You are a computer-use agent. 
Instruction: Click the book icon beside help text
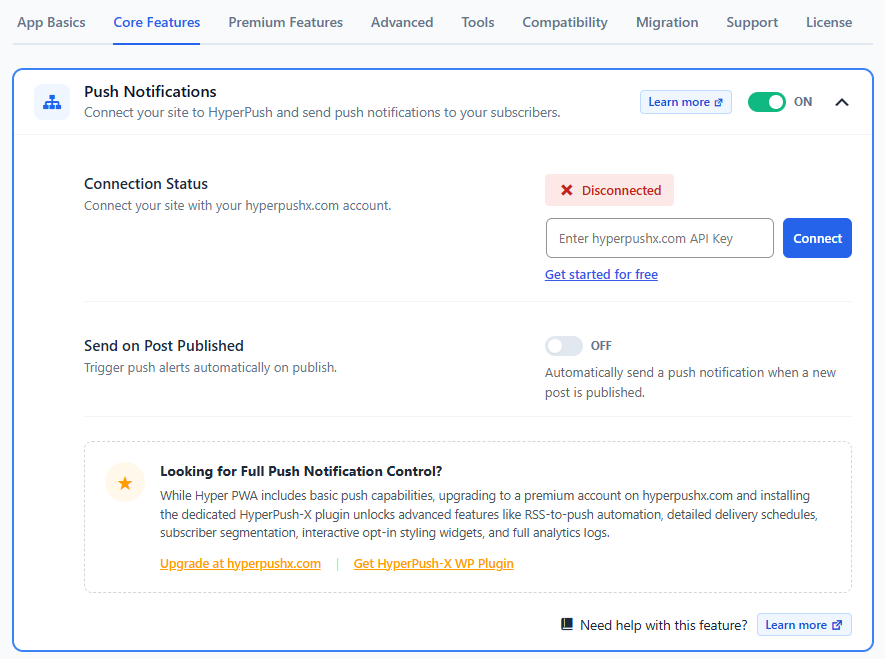(x=567, y=624)
